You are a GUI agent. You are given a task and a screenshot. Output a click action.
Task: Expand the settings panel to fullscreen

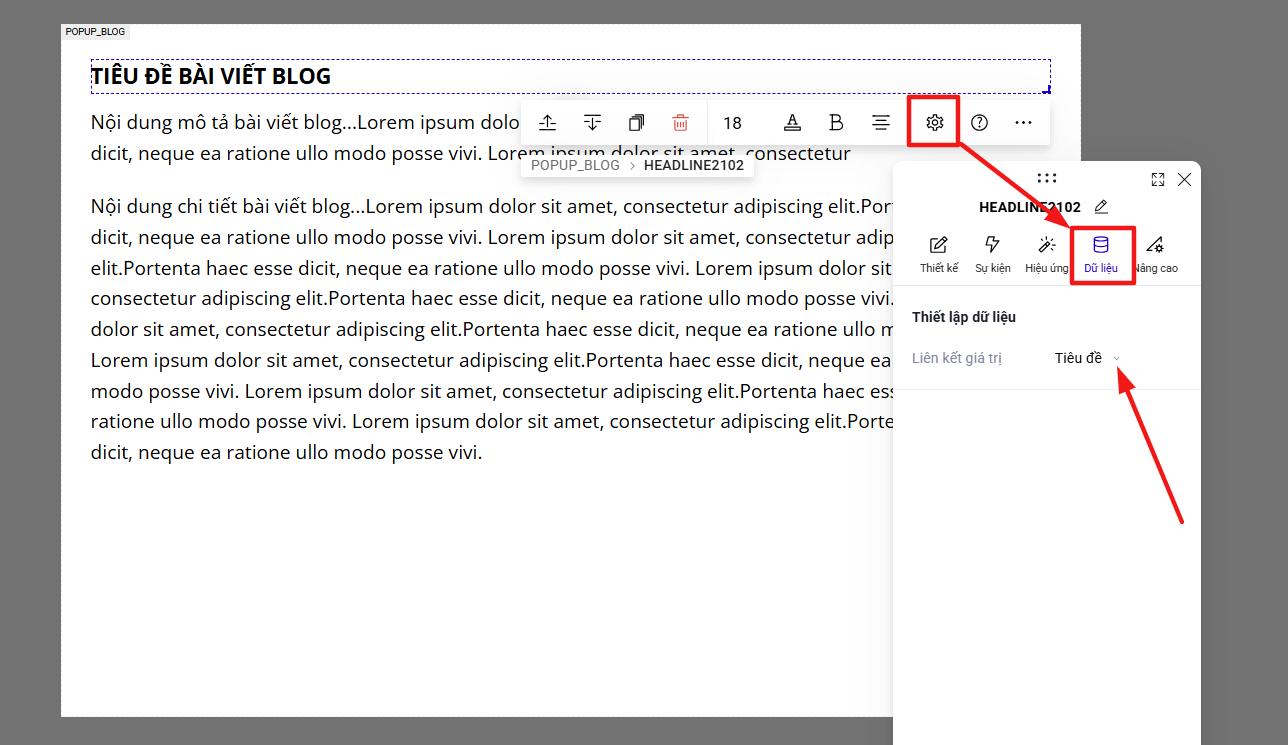point(1158,179)
